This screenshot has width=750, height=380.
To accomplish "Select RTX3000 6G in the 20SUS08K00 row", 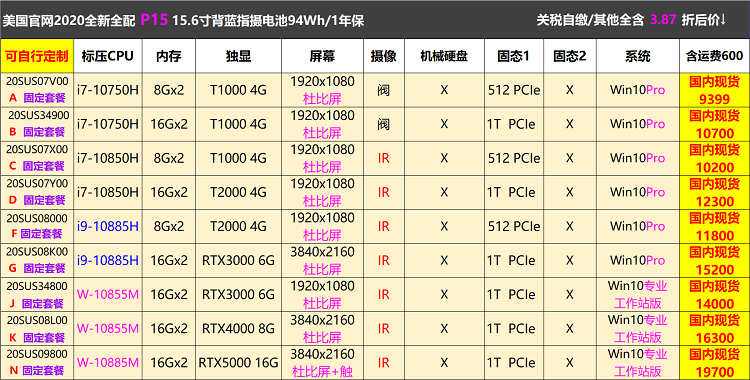I will pos(238,260).
